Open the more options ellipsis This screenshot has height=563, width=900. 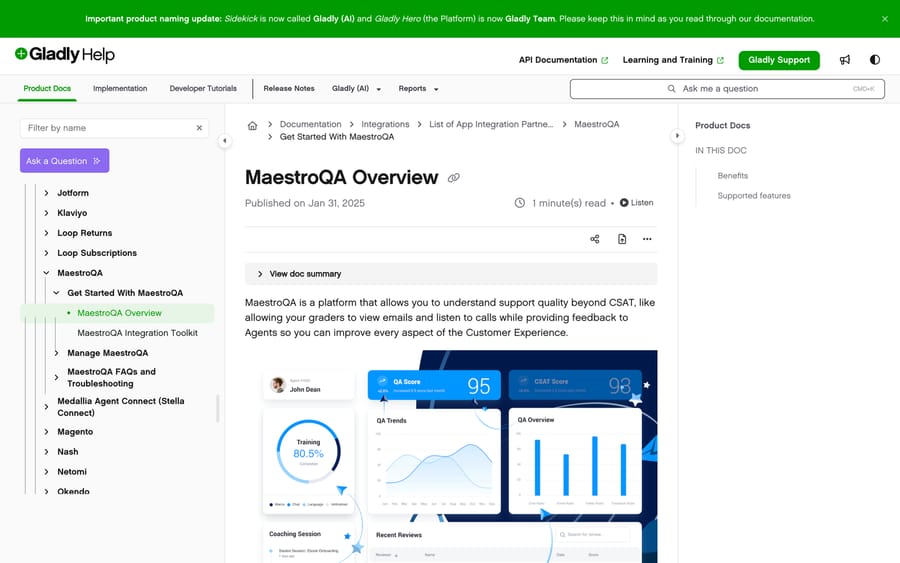tap(647, 239)
